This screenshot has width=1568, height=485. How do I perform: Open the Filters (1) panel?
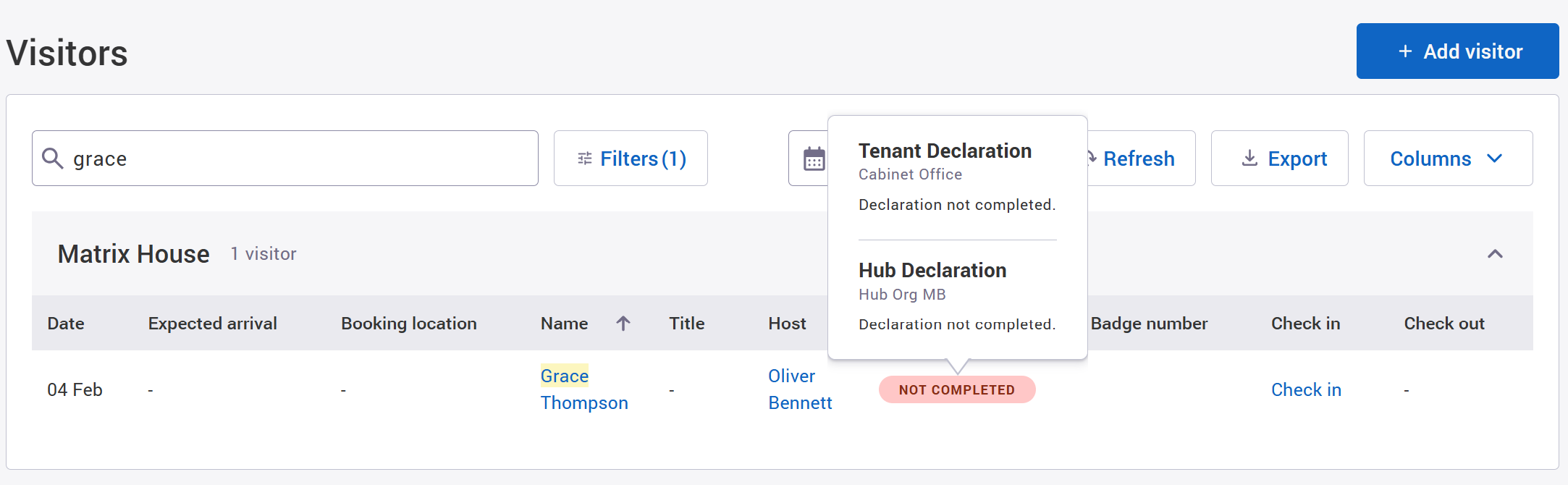[631, 159]
